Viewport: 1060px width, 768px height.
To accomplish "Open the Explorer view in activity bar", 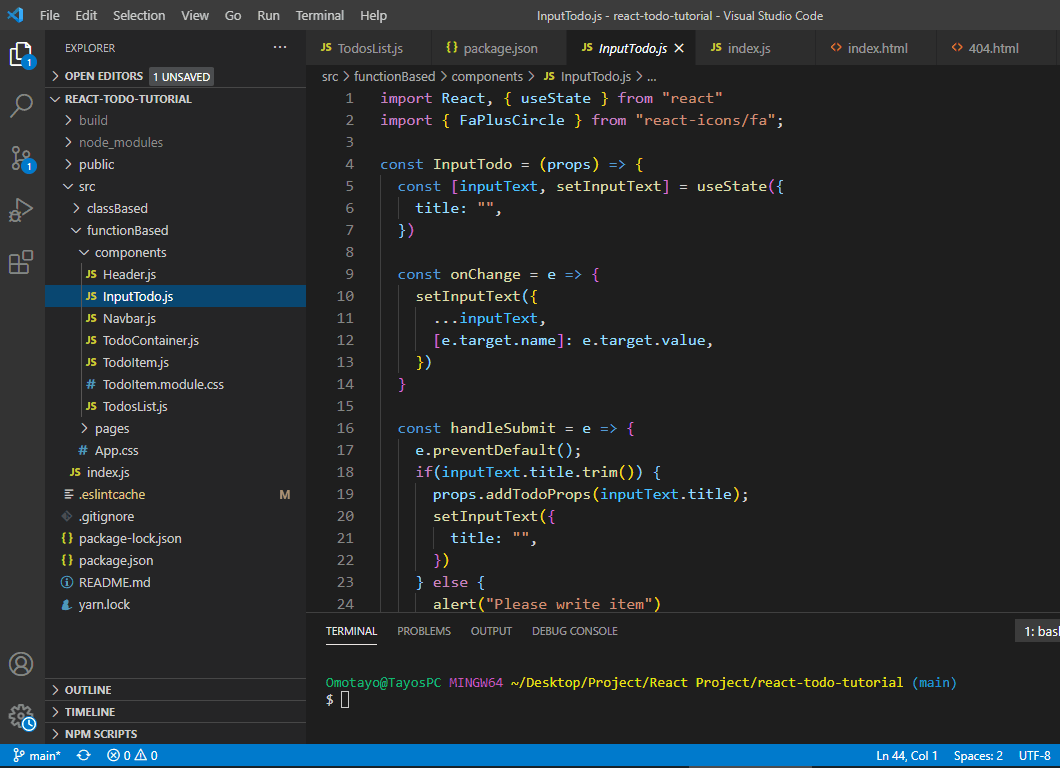I will [x=21, y=54].
